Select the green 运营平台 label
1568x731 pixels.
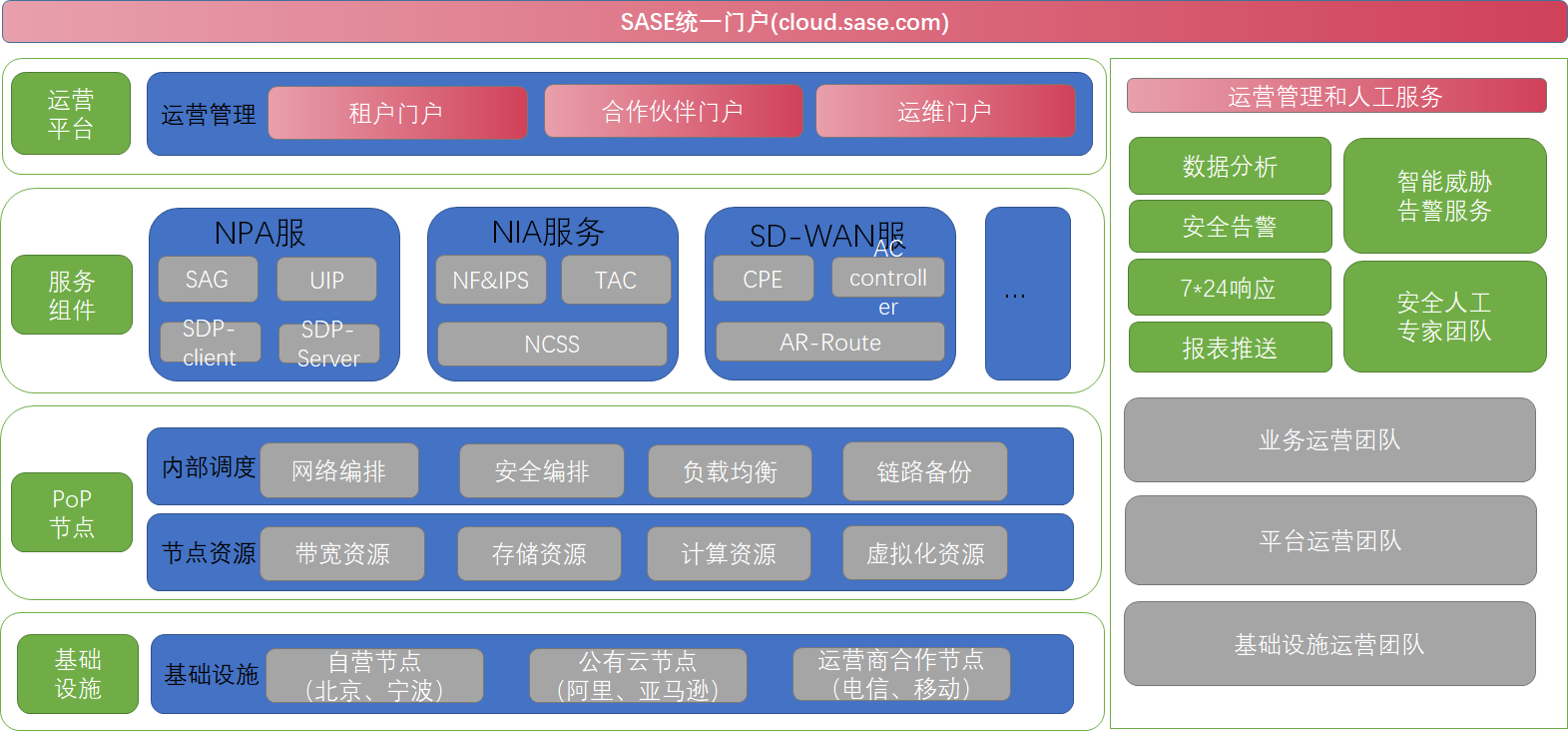coord(71,114)
